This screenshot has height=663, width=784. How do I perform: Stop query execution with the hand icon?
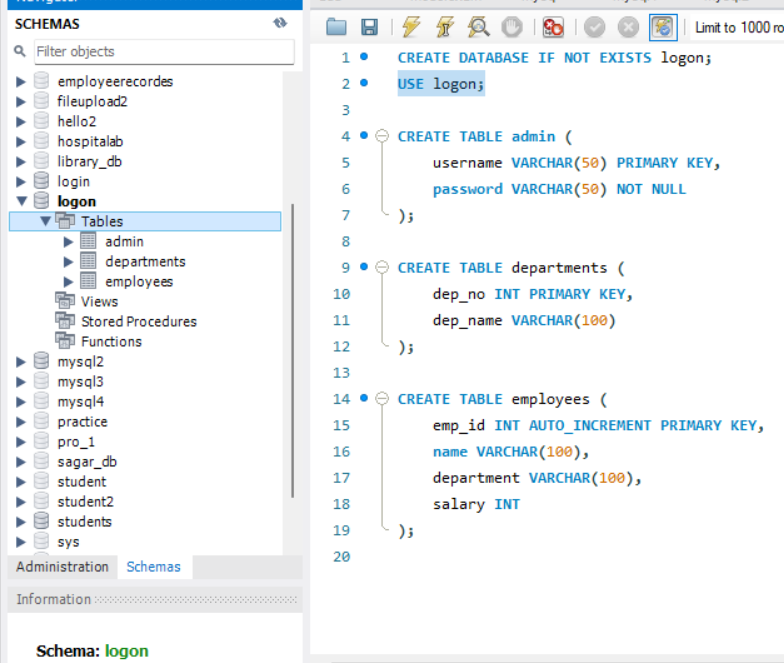[512, 27]
